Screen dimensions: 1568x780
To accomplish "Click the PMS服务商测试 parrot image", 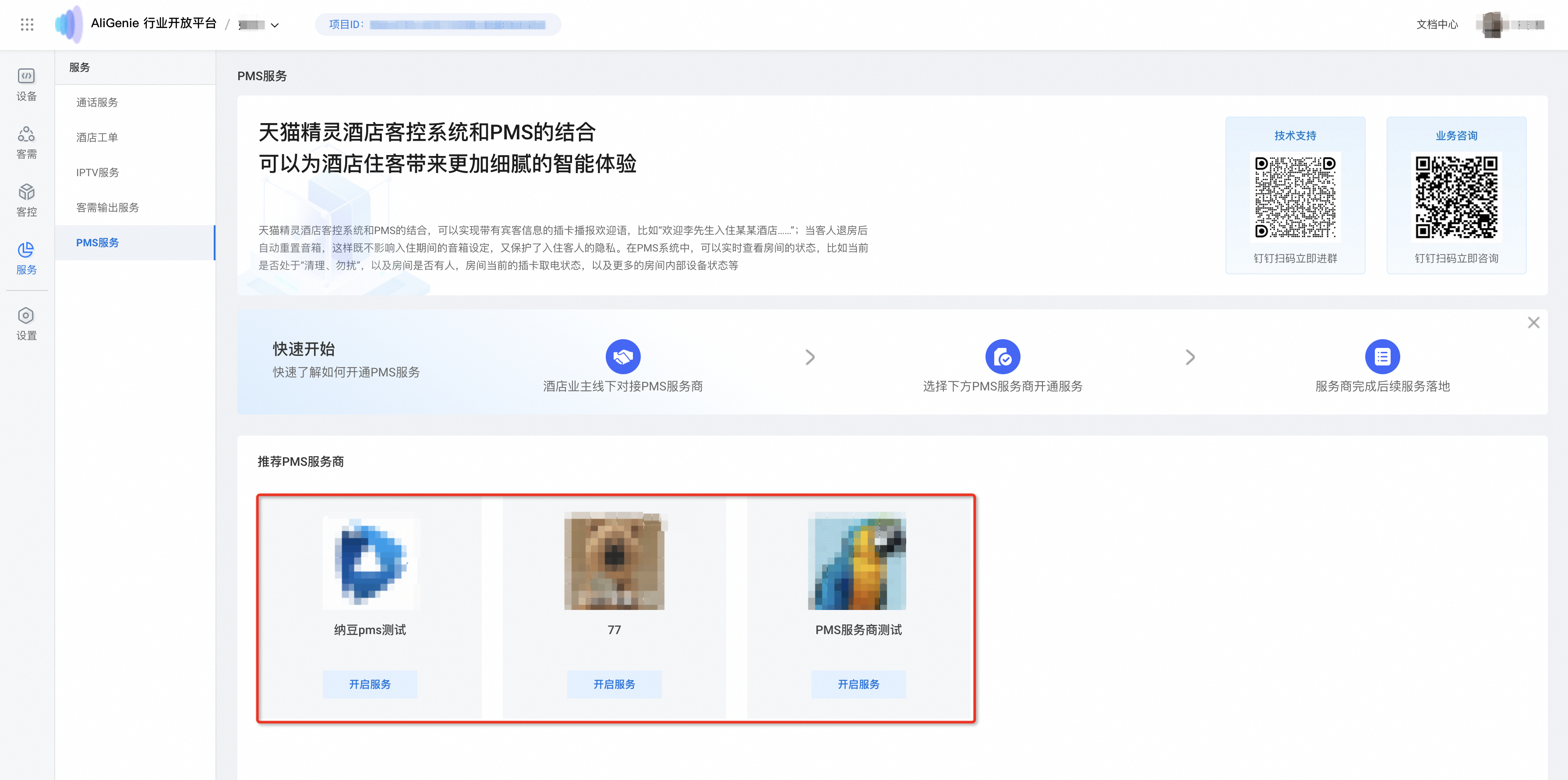I will [856, 561].
